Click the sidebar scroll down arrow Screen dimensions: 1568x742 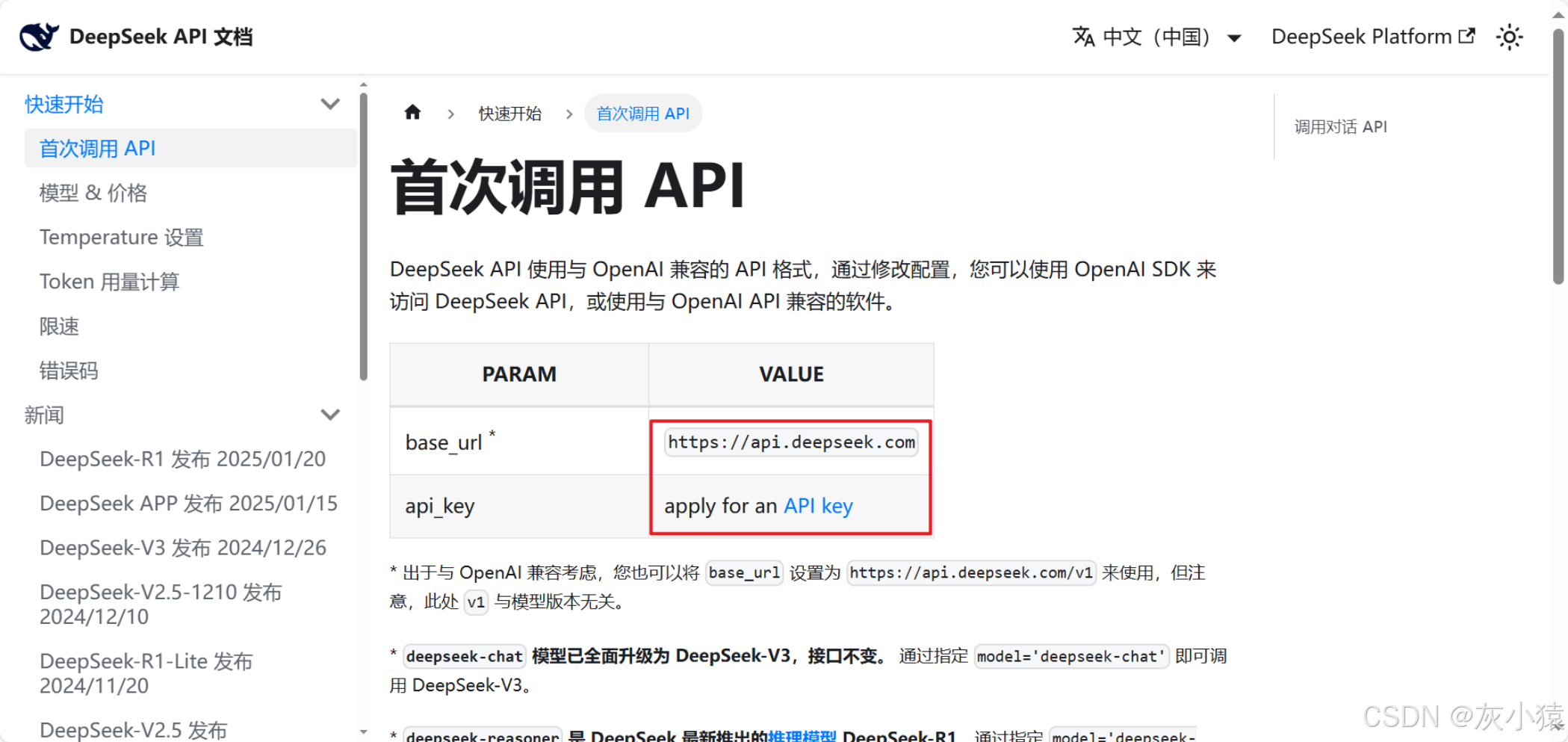[364, 732]
